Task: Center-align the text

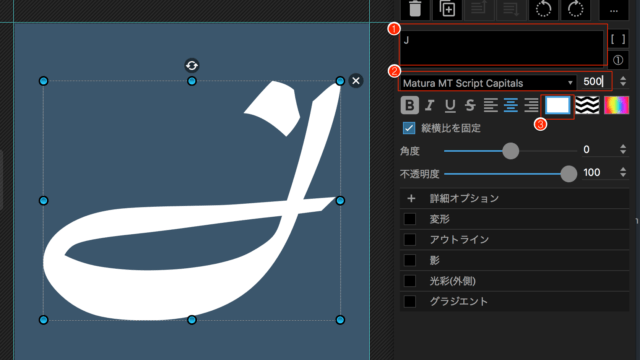Action: (511, 105)
